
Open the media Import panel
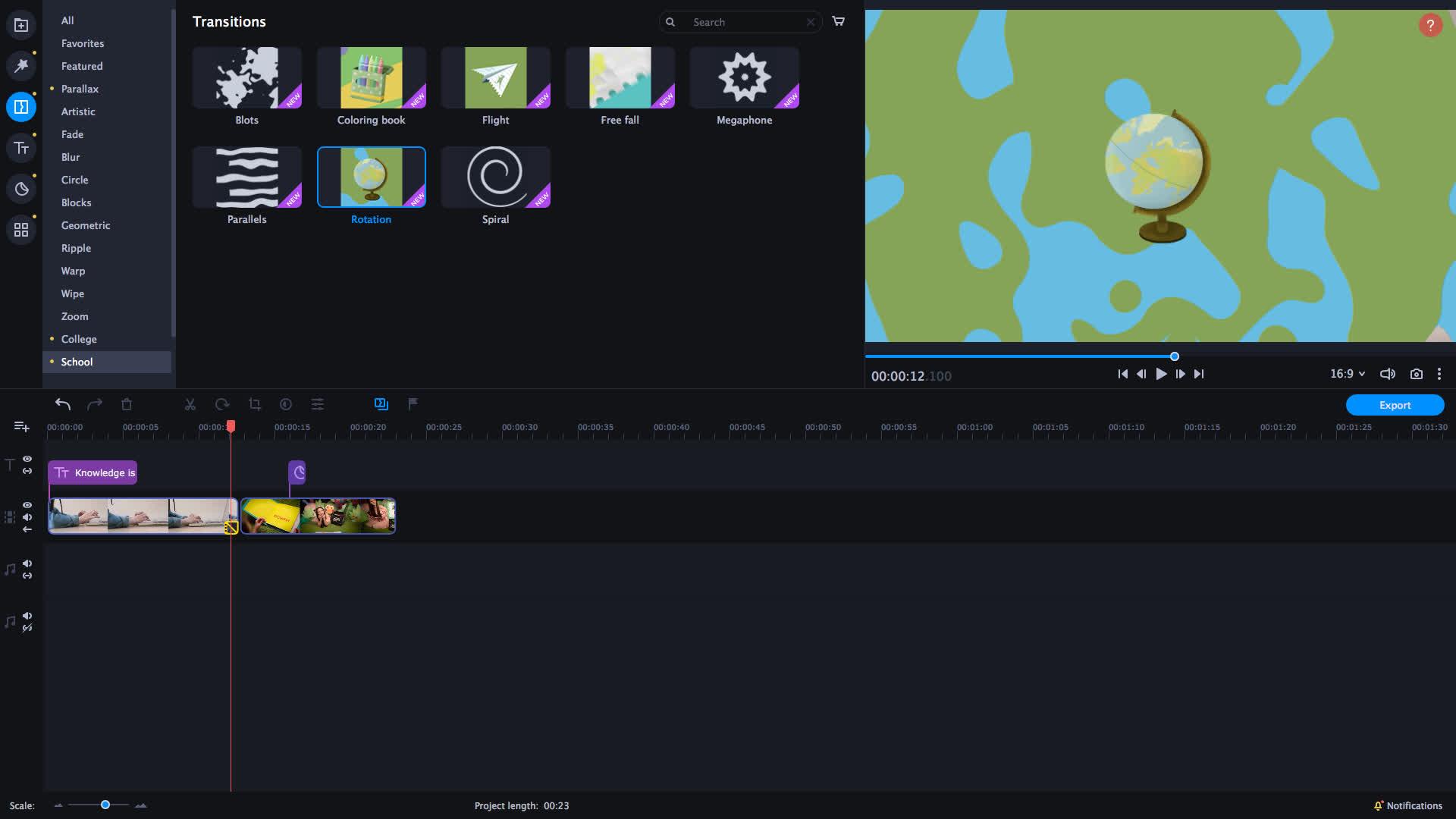(20, 24)
